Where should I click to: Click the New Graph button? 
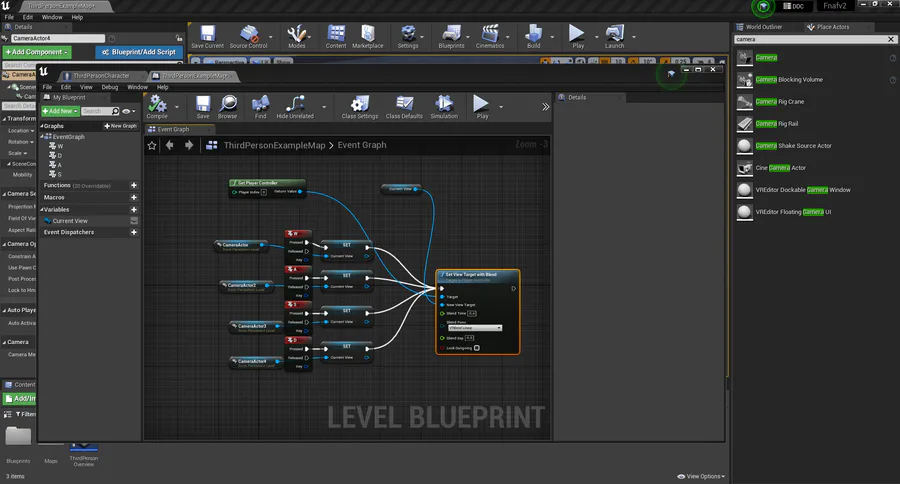pyautogui.click(x=121, y=126)
